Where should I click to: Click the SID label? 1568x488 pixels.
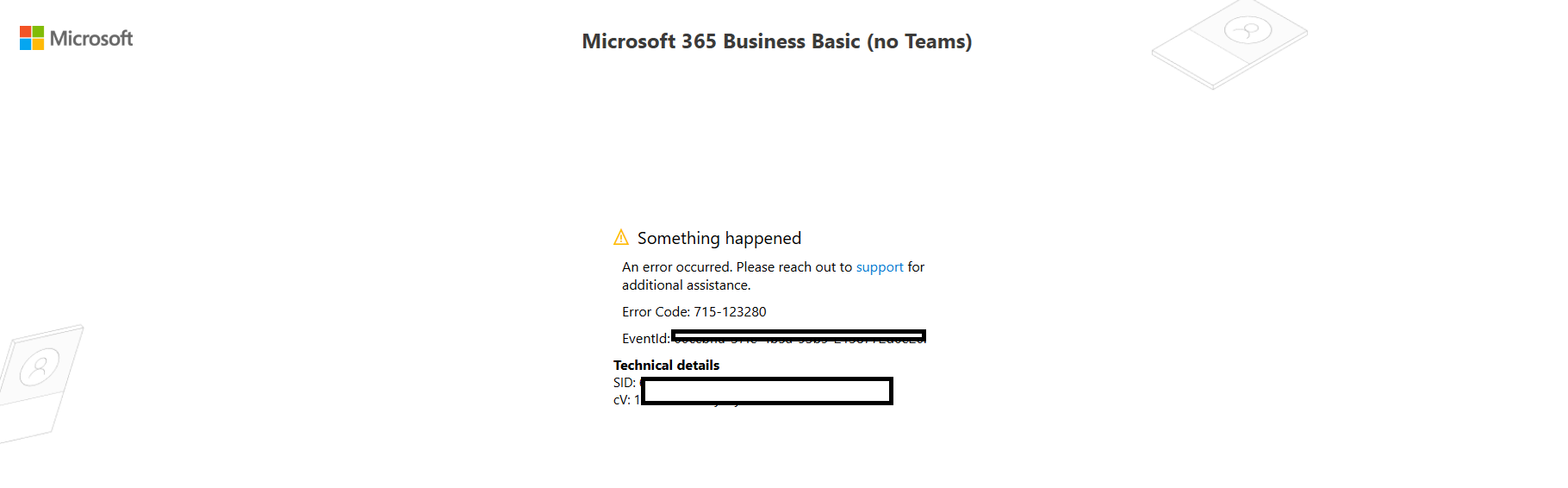point(625,383)
